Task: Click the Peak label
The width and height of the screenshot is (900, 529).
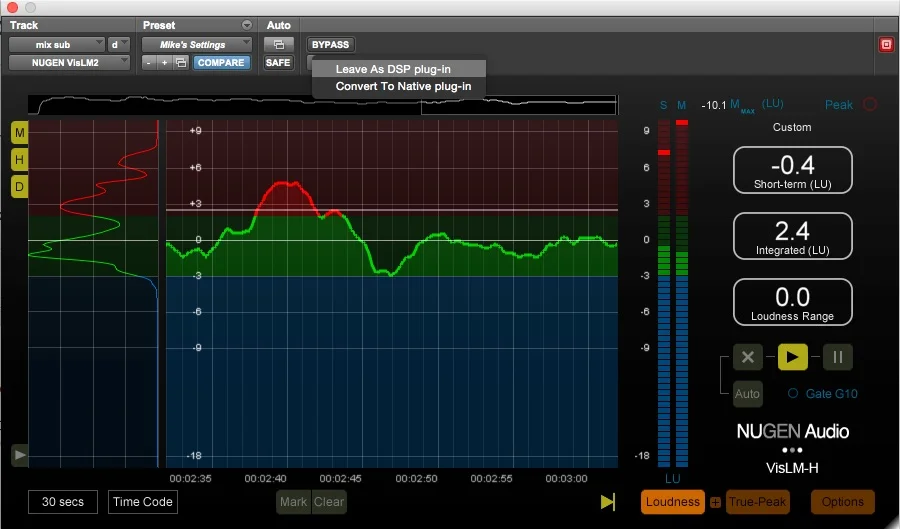Action: pos(839,105)
